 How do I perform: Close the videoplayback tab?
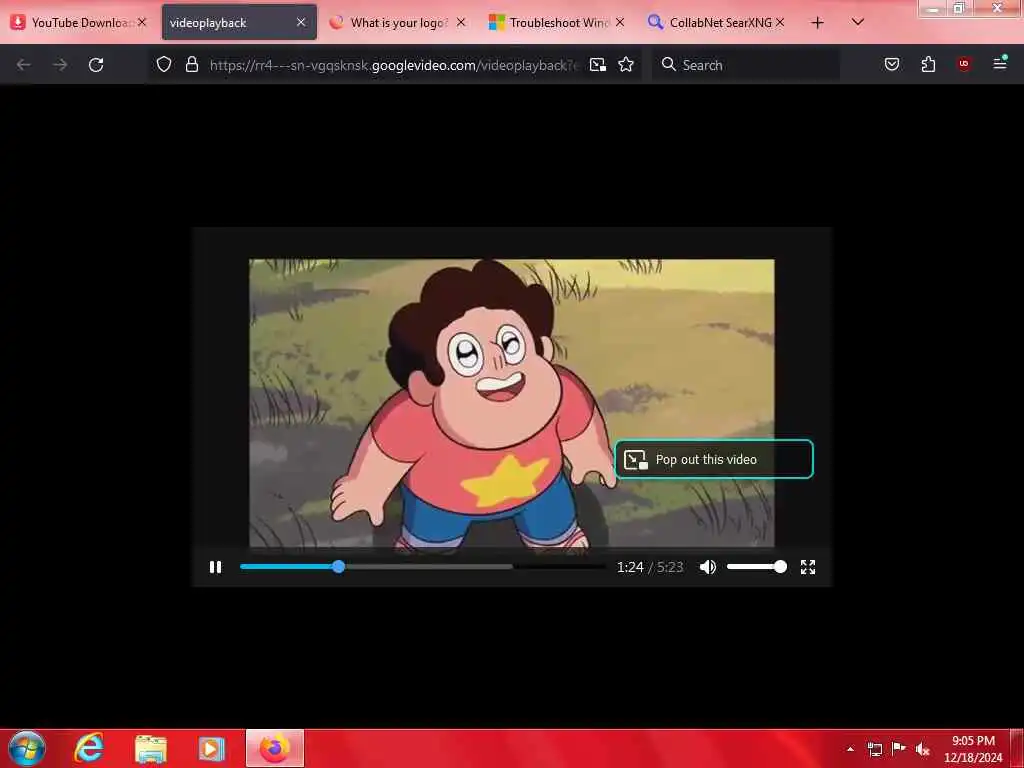301,22
